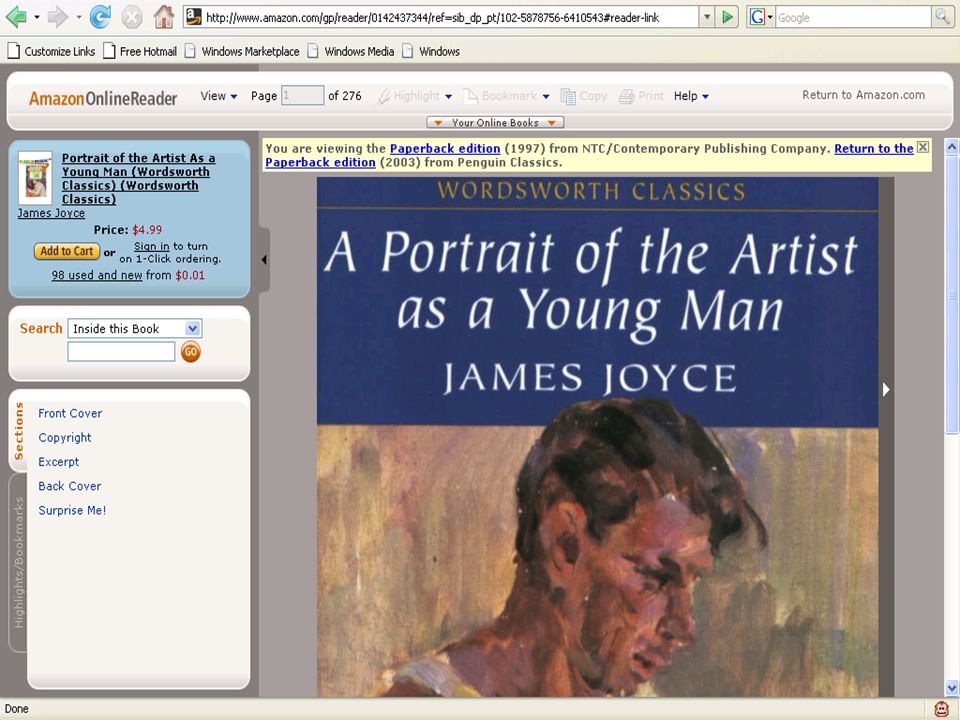960x720 pixels.
Task: Click the Bookmark page icon
Action: pos(470,96)
